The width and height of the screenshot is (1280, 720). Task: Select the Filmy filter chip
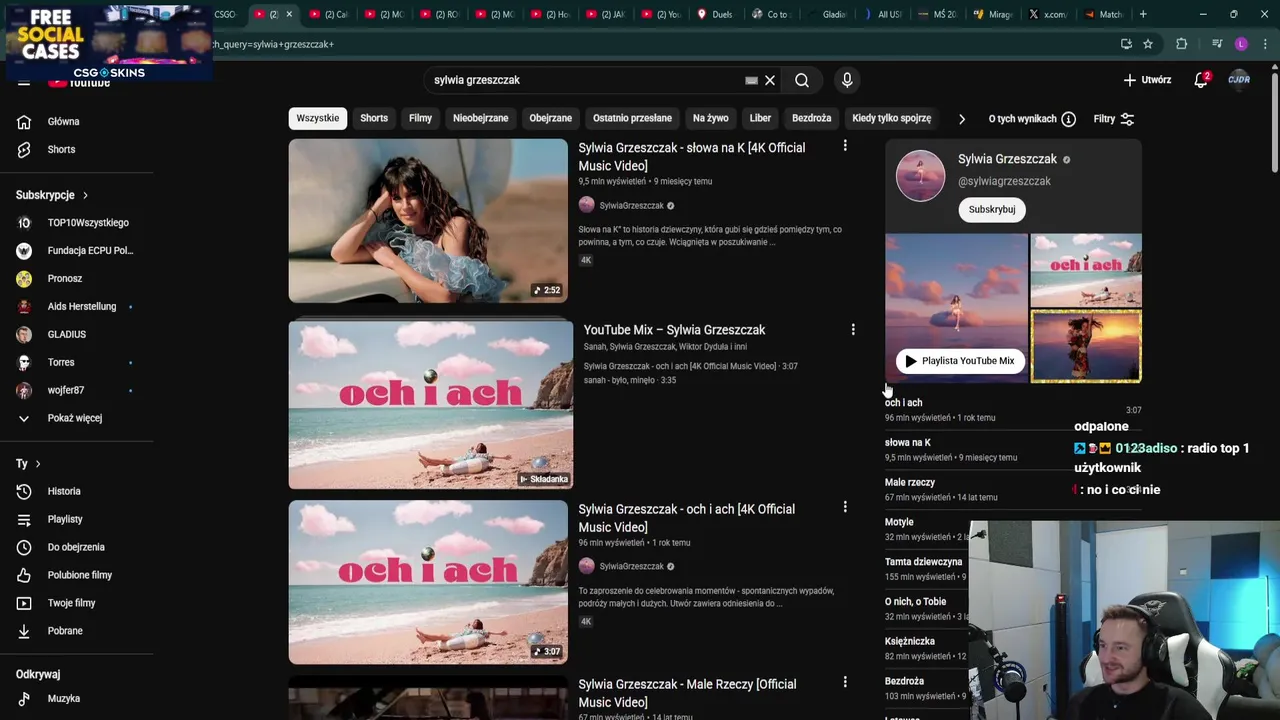click(x=420, y=118)
